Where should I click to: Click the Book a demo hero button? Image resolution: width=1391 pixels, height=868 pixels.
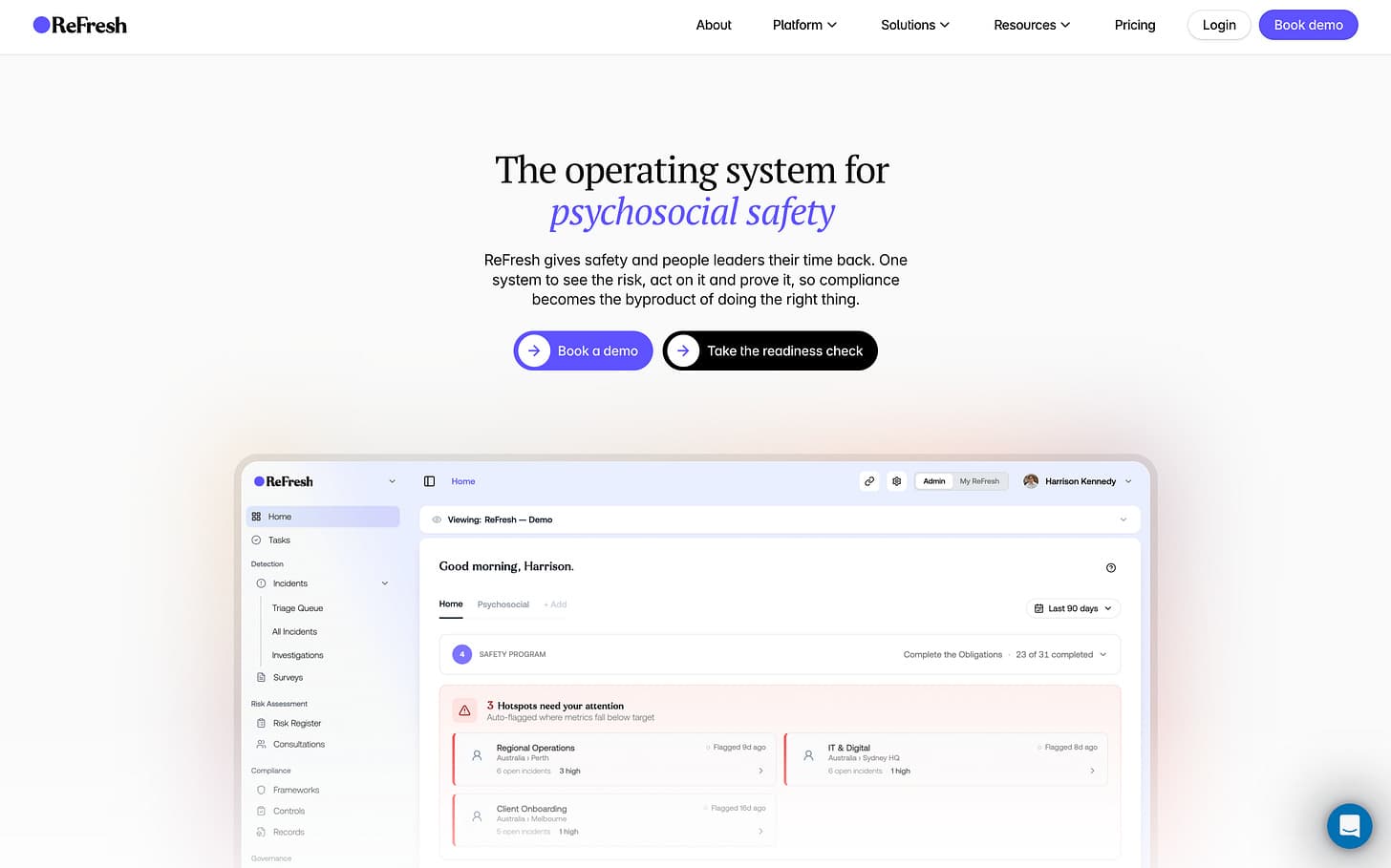(x=583, y=350)
